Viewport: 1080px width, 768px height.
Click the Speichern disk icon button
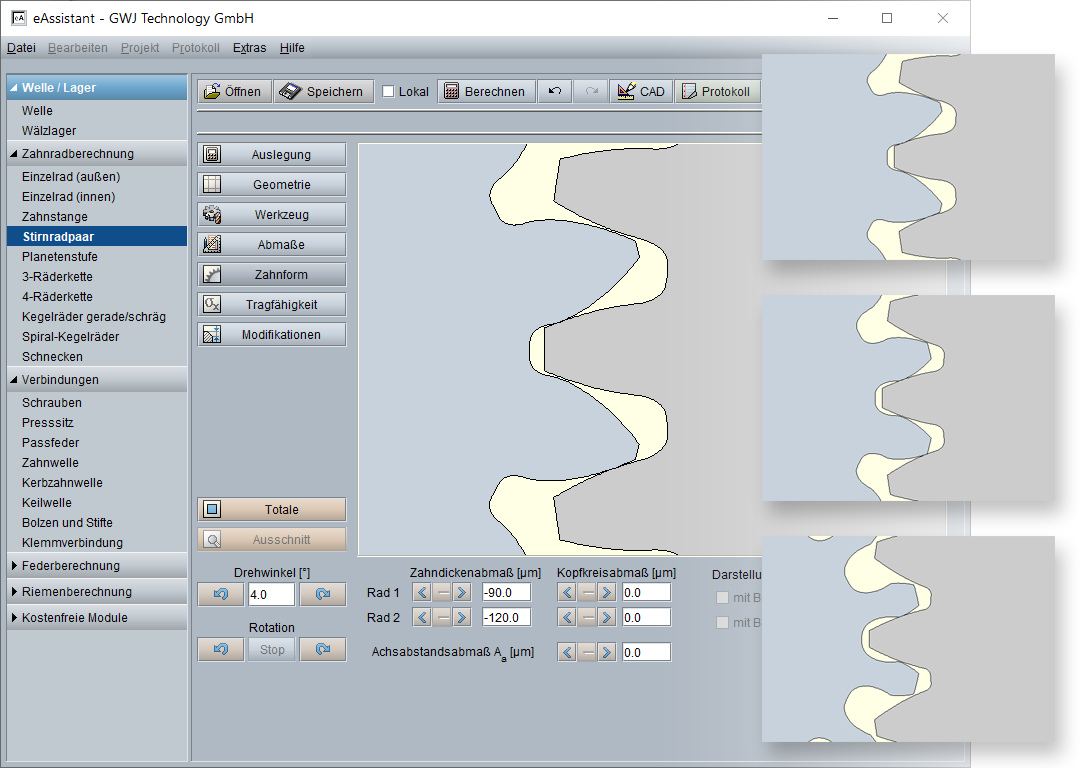point(324,91)
